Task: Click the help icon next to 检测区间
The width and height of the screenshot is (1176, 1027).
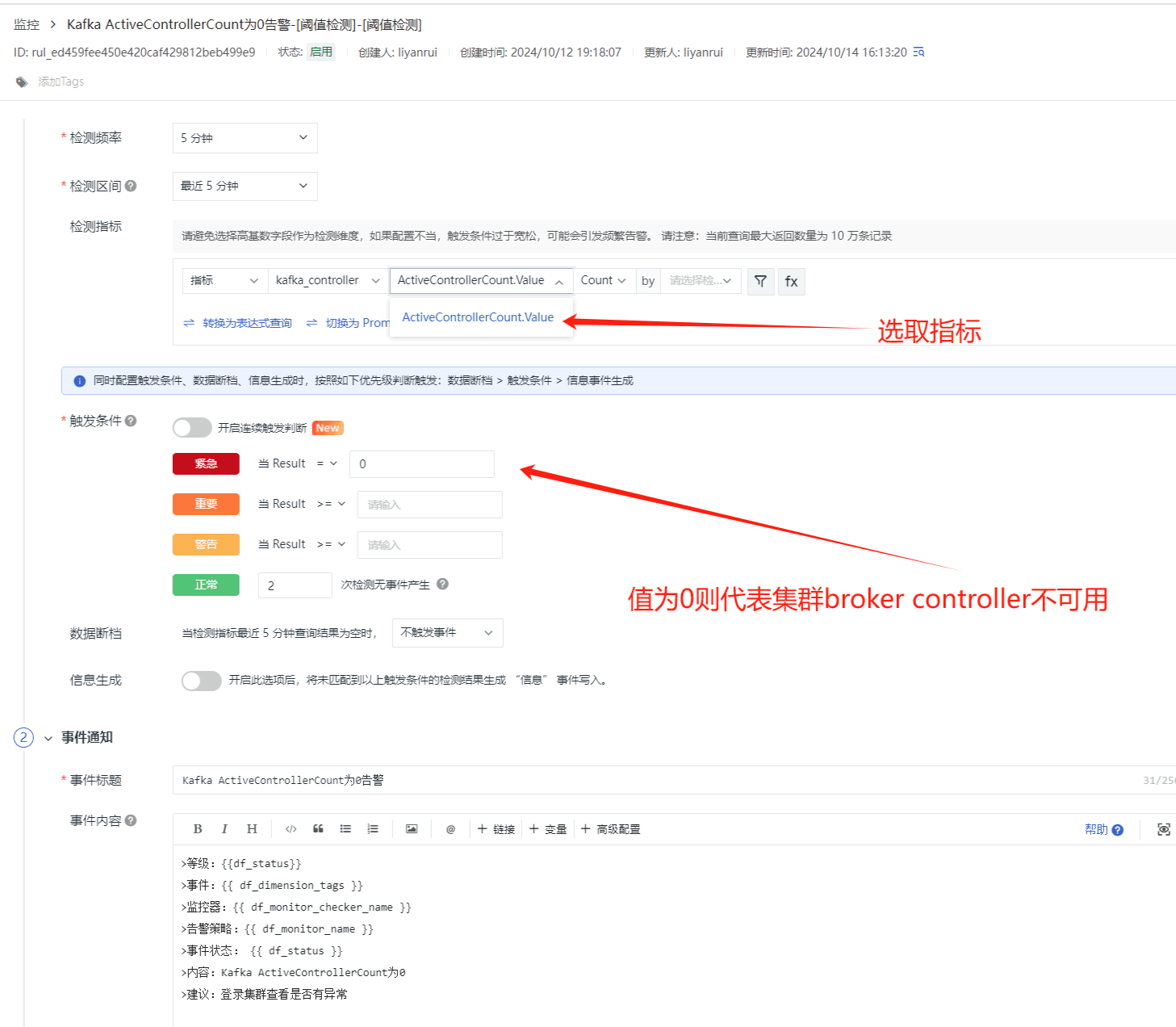Action: tap(131, 186)
